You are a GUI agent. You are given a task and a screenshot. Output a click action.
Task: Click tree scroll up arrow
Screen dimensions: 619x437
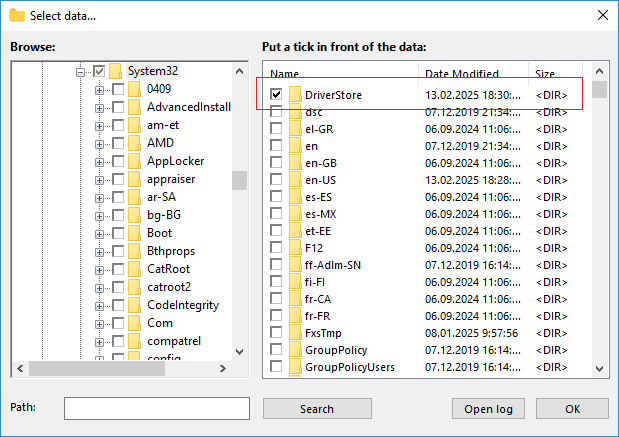(x=239, y=71)
